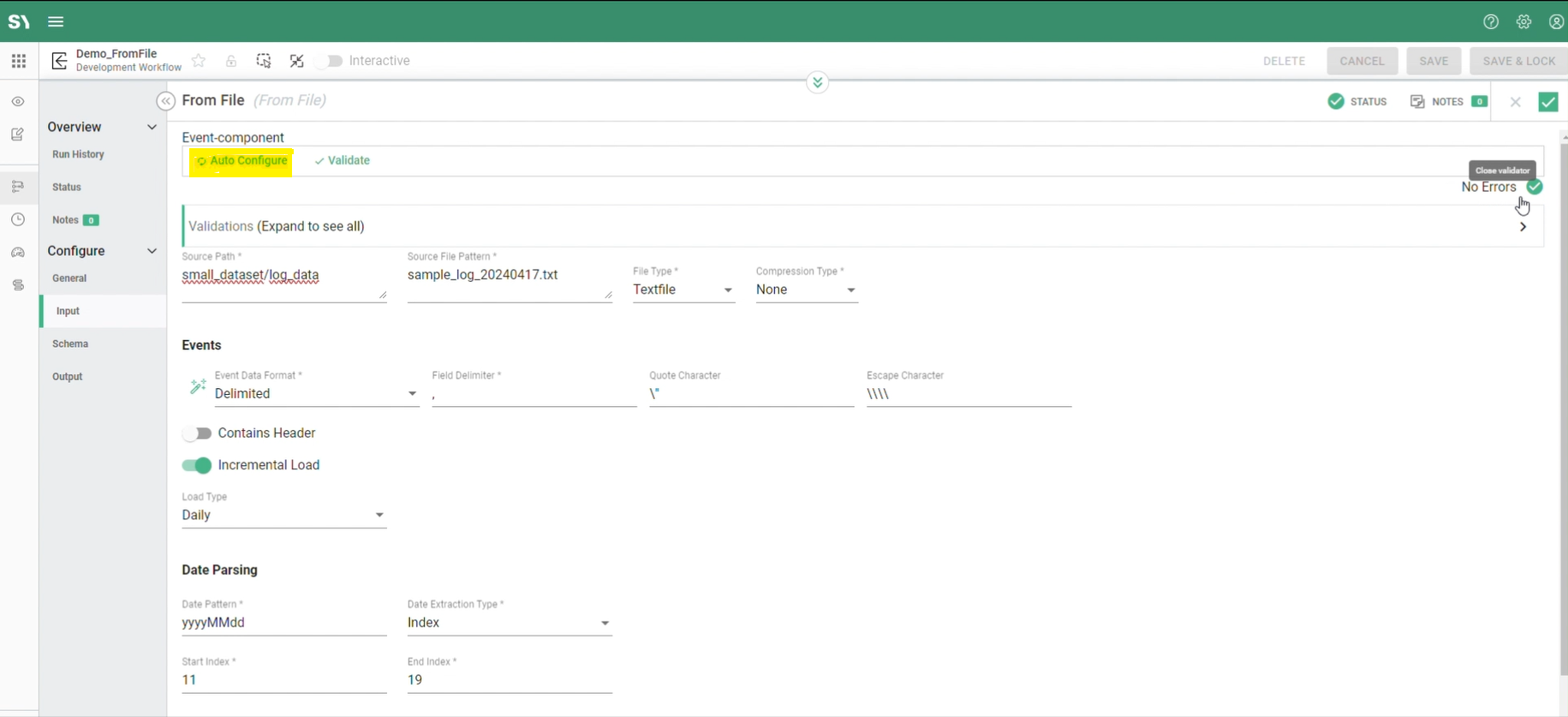1568x717 pixels.
Task: Disable the Incremental Load toggle
Action: 197,465
